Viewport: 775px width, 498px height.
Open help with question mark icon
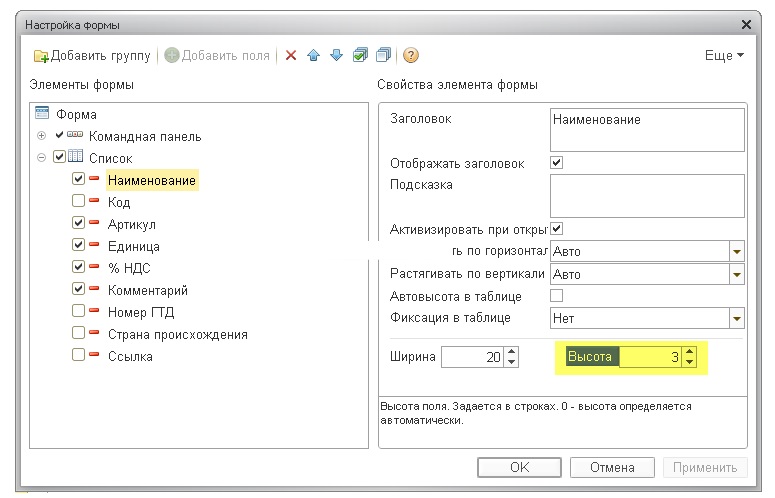pos(411,55)
